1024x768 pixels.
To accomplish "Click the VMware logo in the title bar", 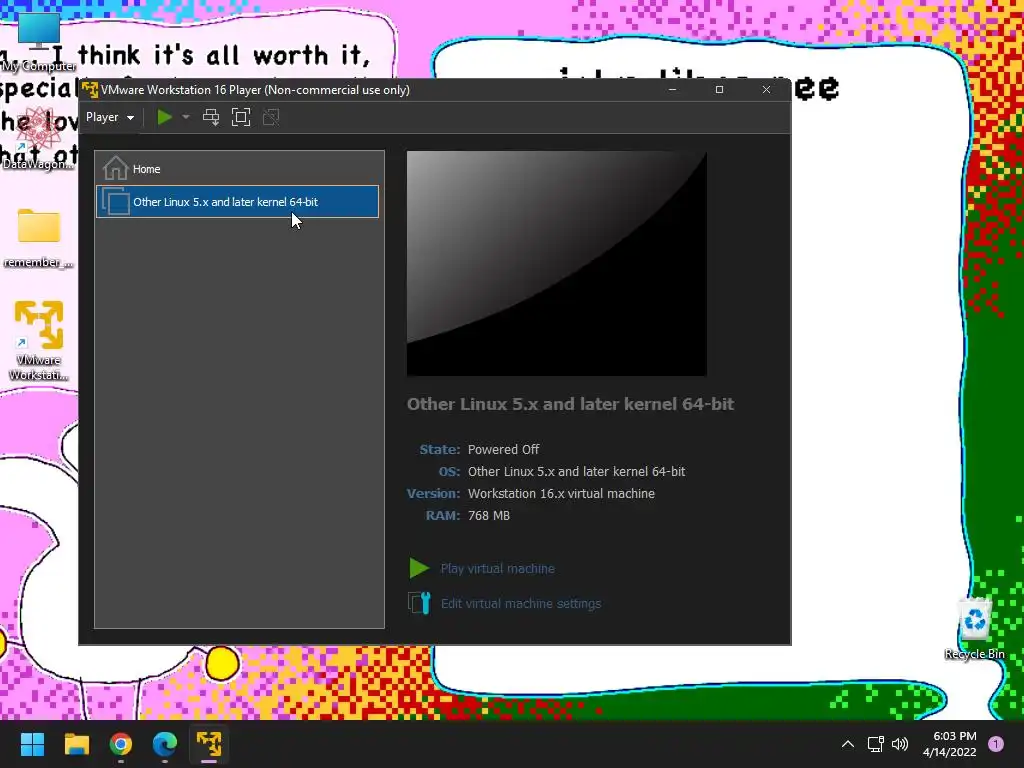I will (x=90, y=89).
